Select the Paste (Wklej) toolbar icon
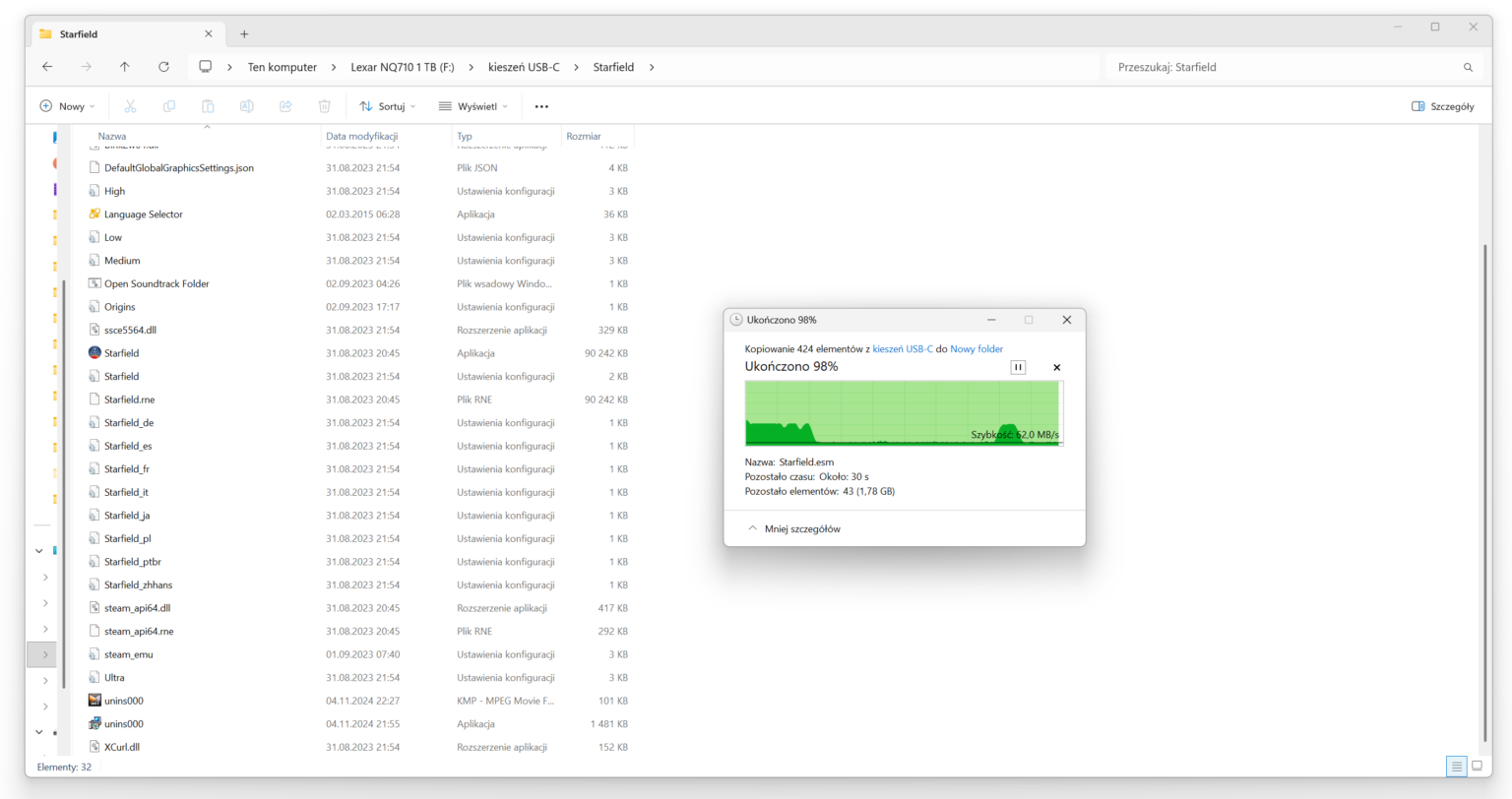The width and height of the screenshot is (1512, 799). tap(208, 105)
